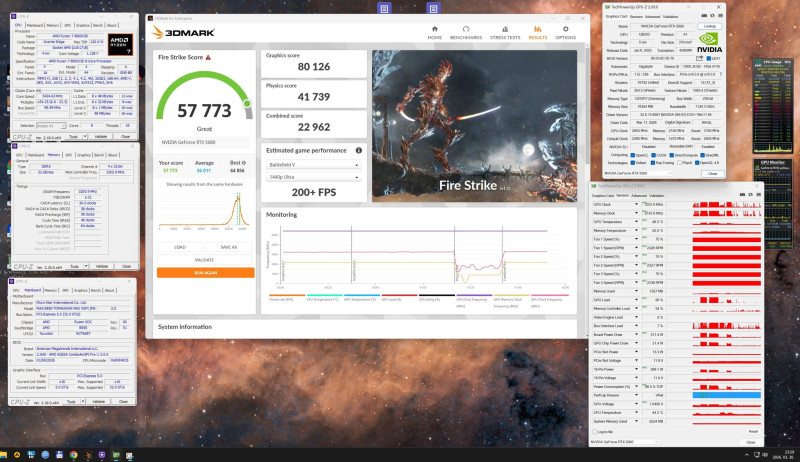Open the hamburger menu in GPU-Z Graphics Card window
The width and height of the screenshot is (800, 462).
[x=720, y=16]
